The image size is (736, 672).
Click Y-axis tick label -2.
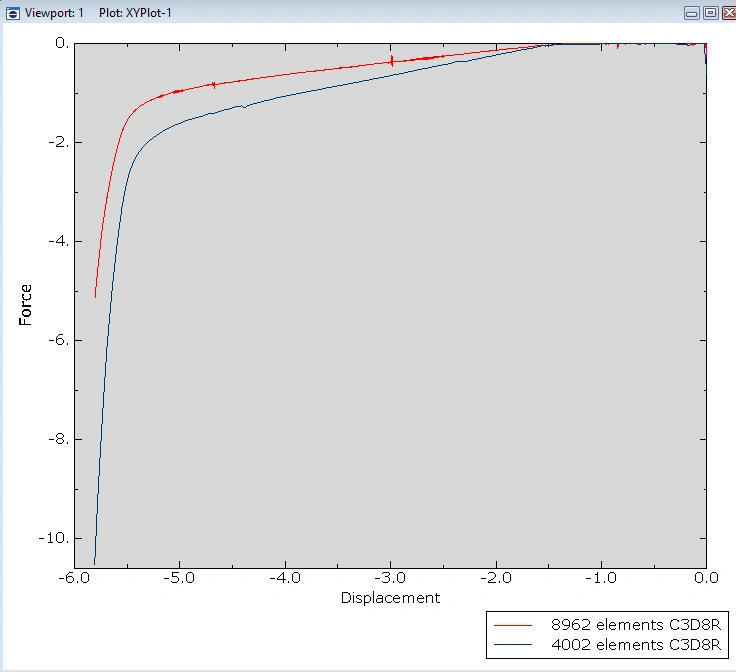[x=59, y=142]
